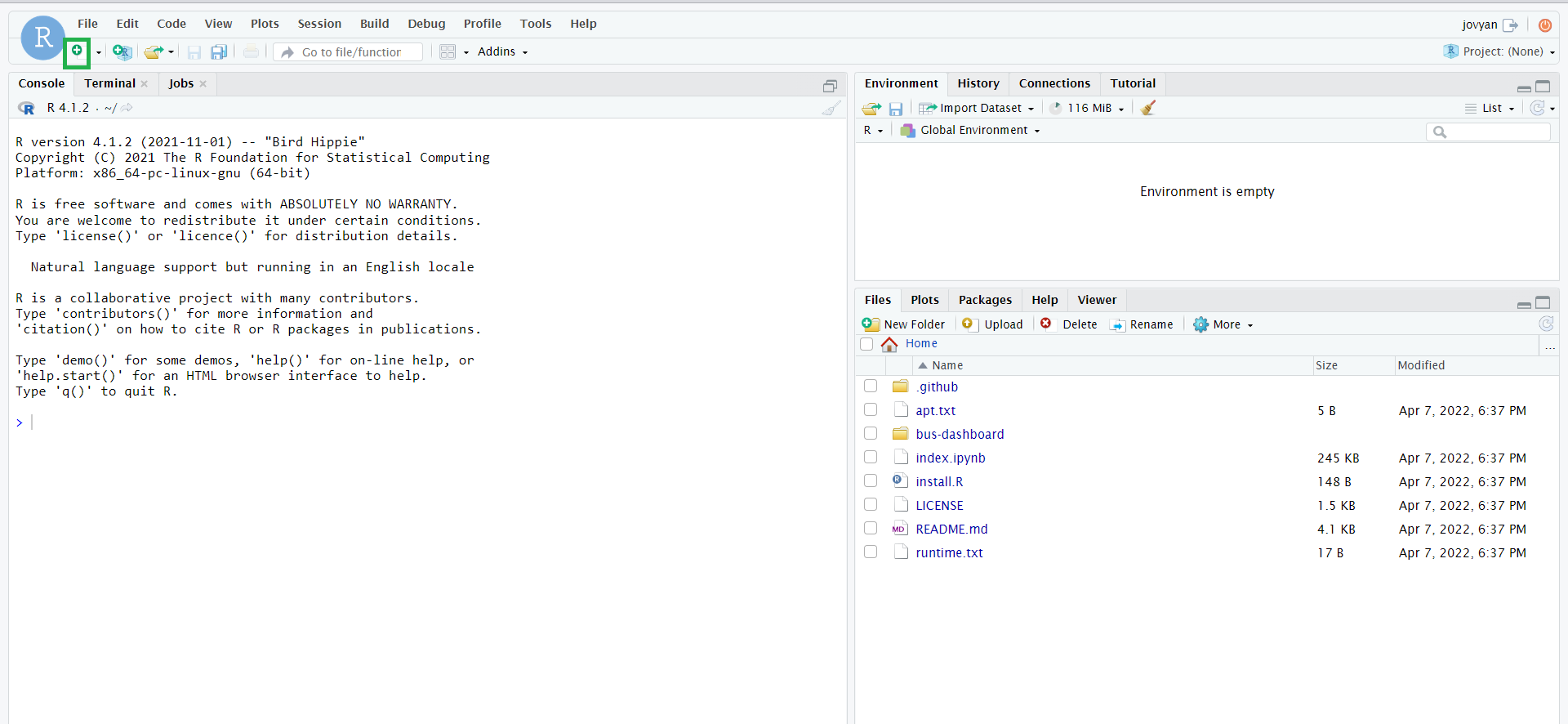
Task: Check the install.R checkbox
Action: pos(871,480)
